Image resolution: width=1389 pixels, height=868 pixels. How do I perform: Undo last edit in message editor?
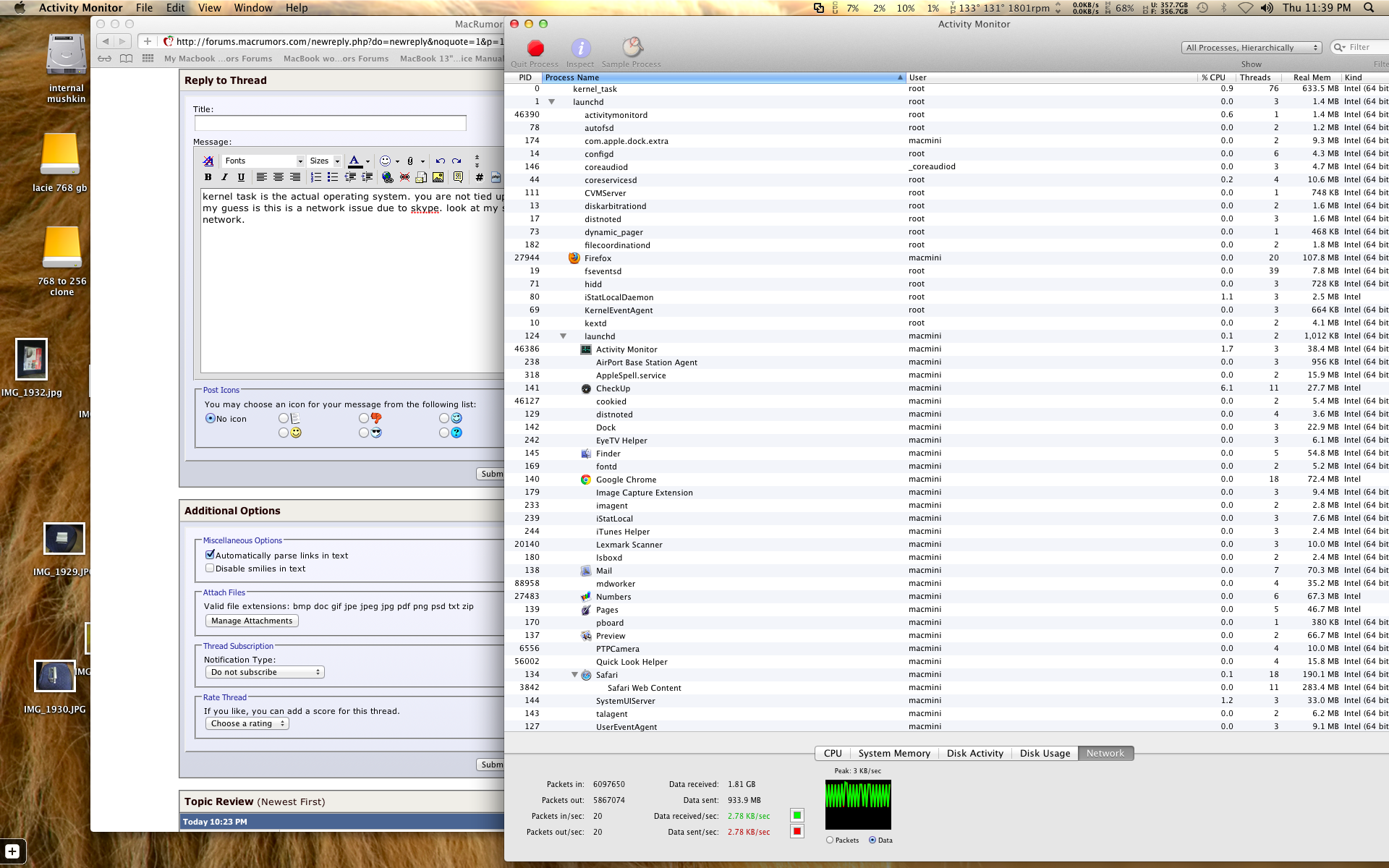[440, 161]
